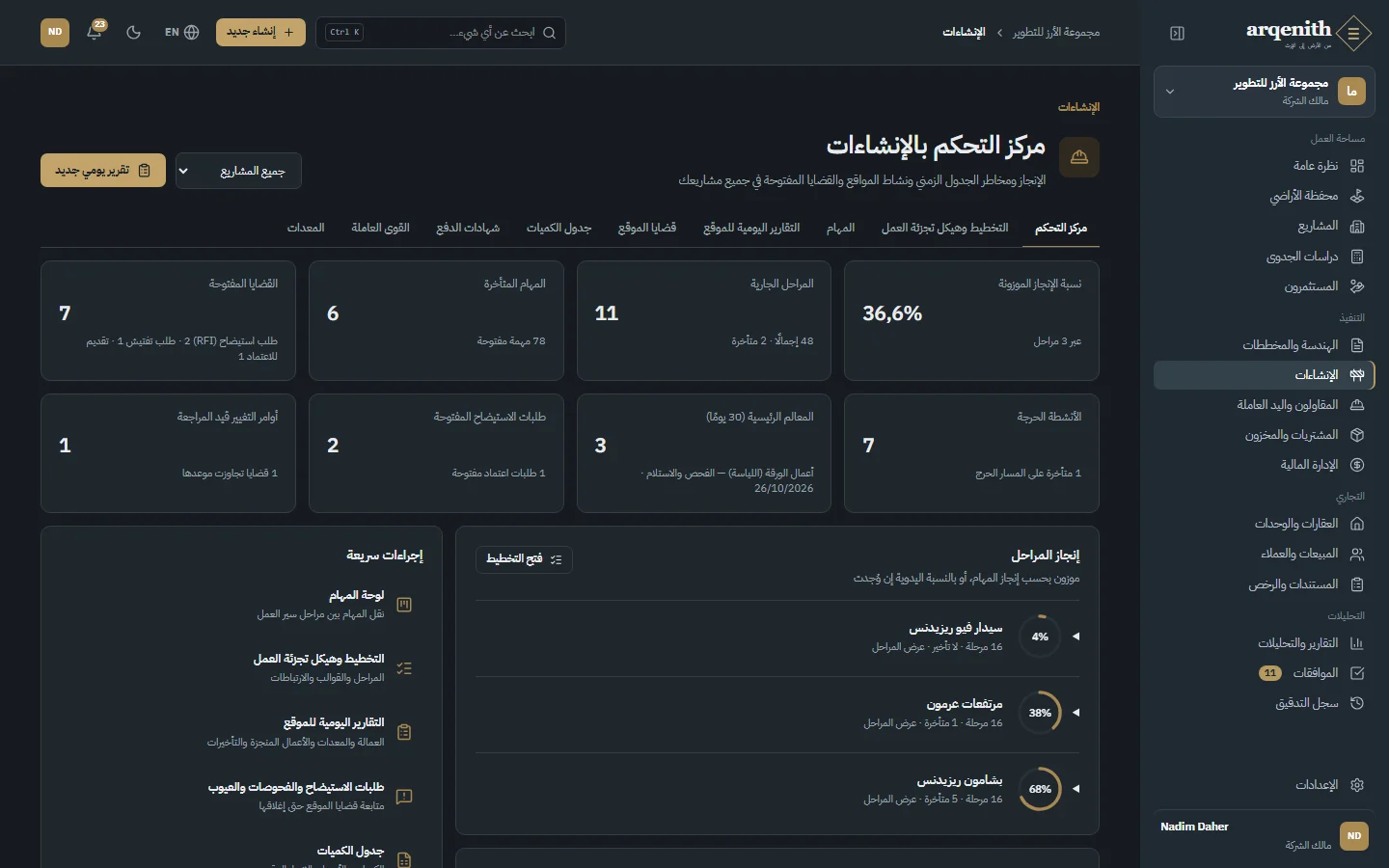Screen dimensions: 1389x868
Task: Switch to the المهام tab
Action: 840,229
